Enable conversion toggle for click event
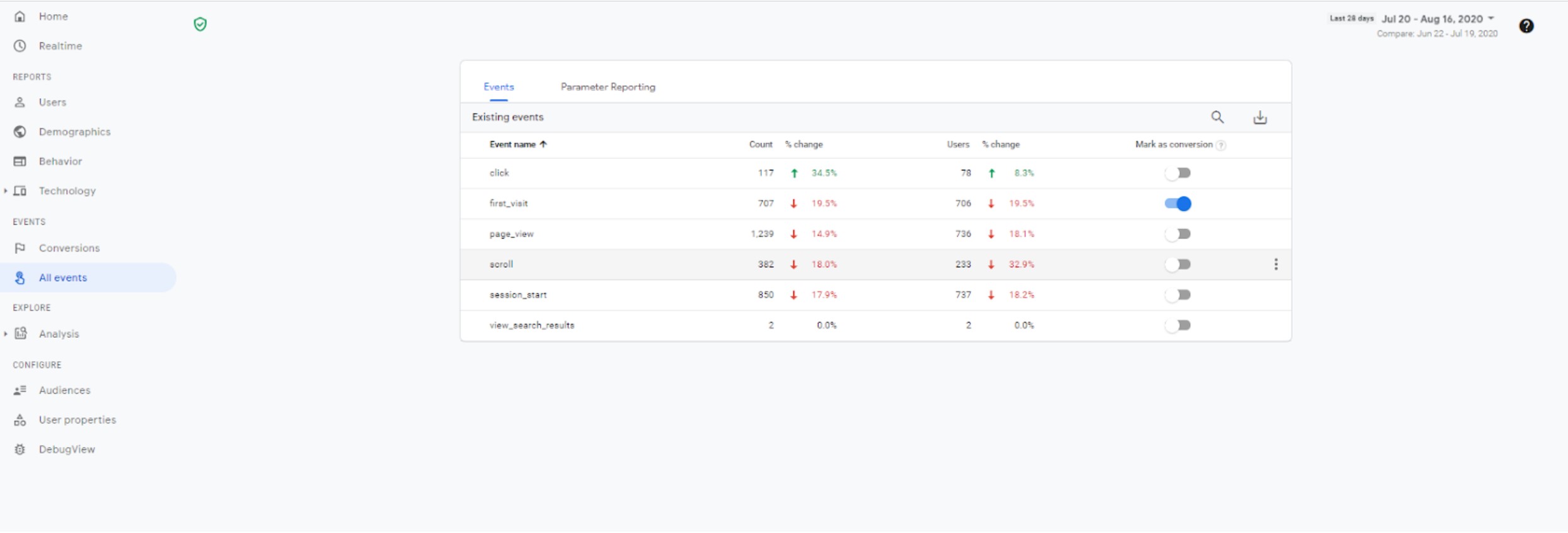 [1178, 173]
